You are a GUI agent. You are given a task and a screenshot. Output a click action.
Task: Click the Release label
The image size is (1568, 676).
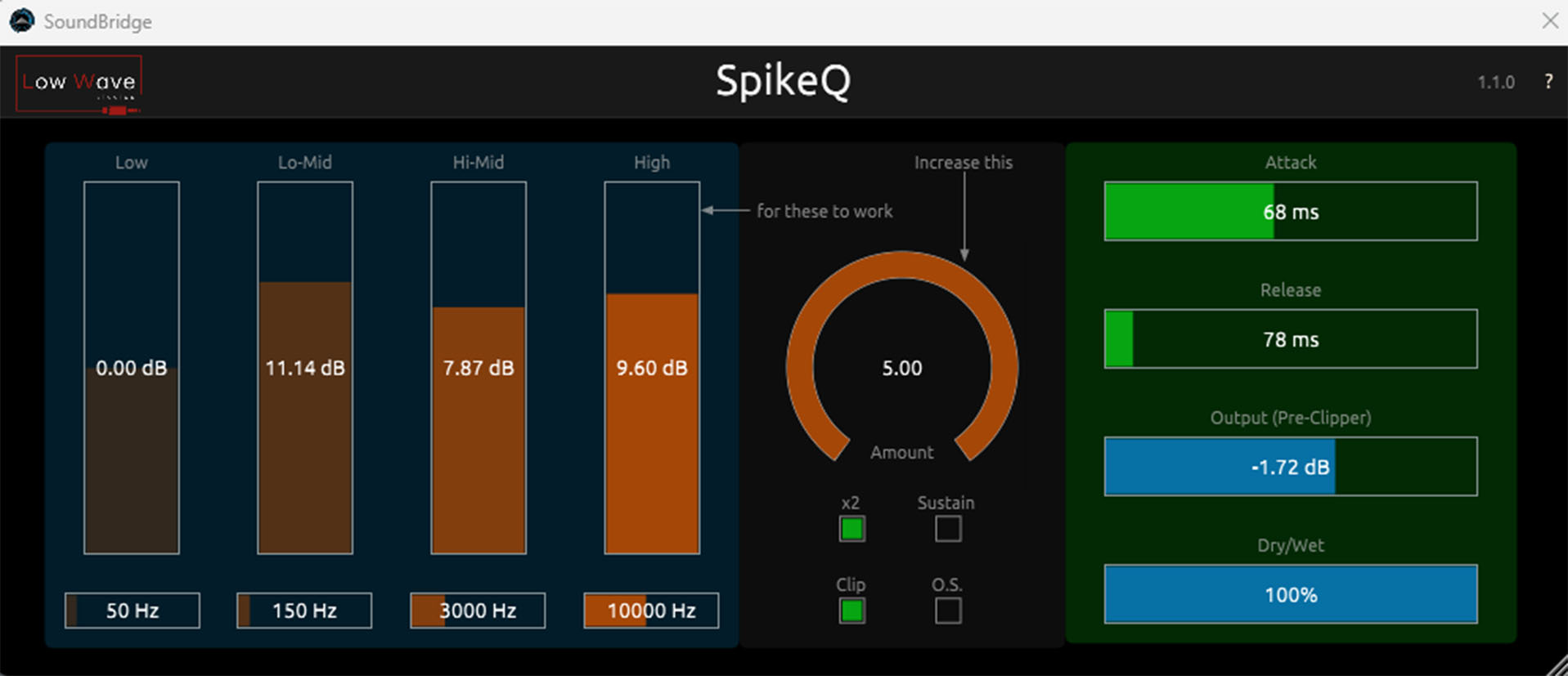(x=1291, y=290)
